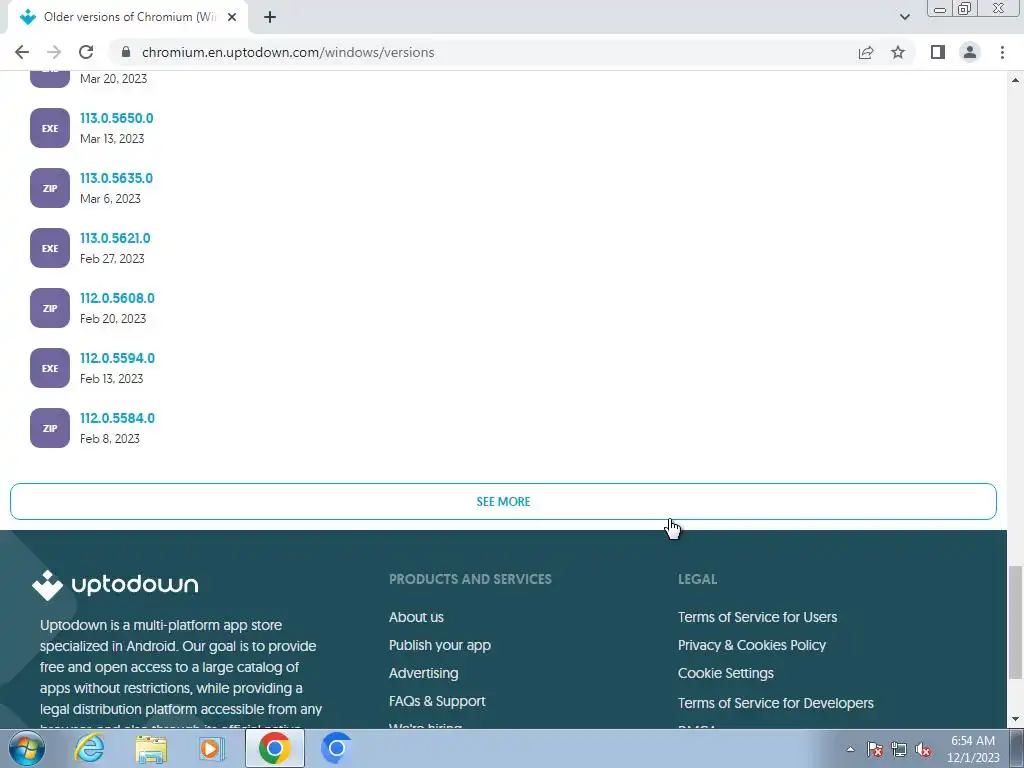The height and width of the screenshot is (768, 1024).
Task: Click the browser back arrow
Action: pyautogui.click(x=22, y=52)
